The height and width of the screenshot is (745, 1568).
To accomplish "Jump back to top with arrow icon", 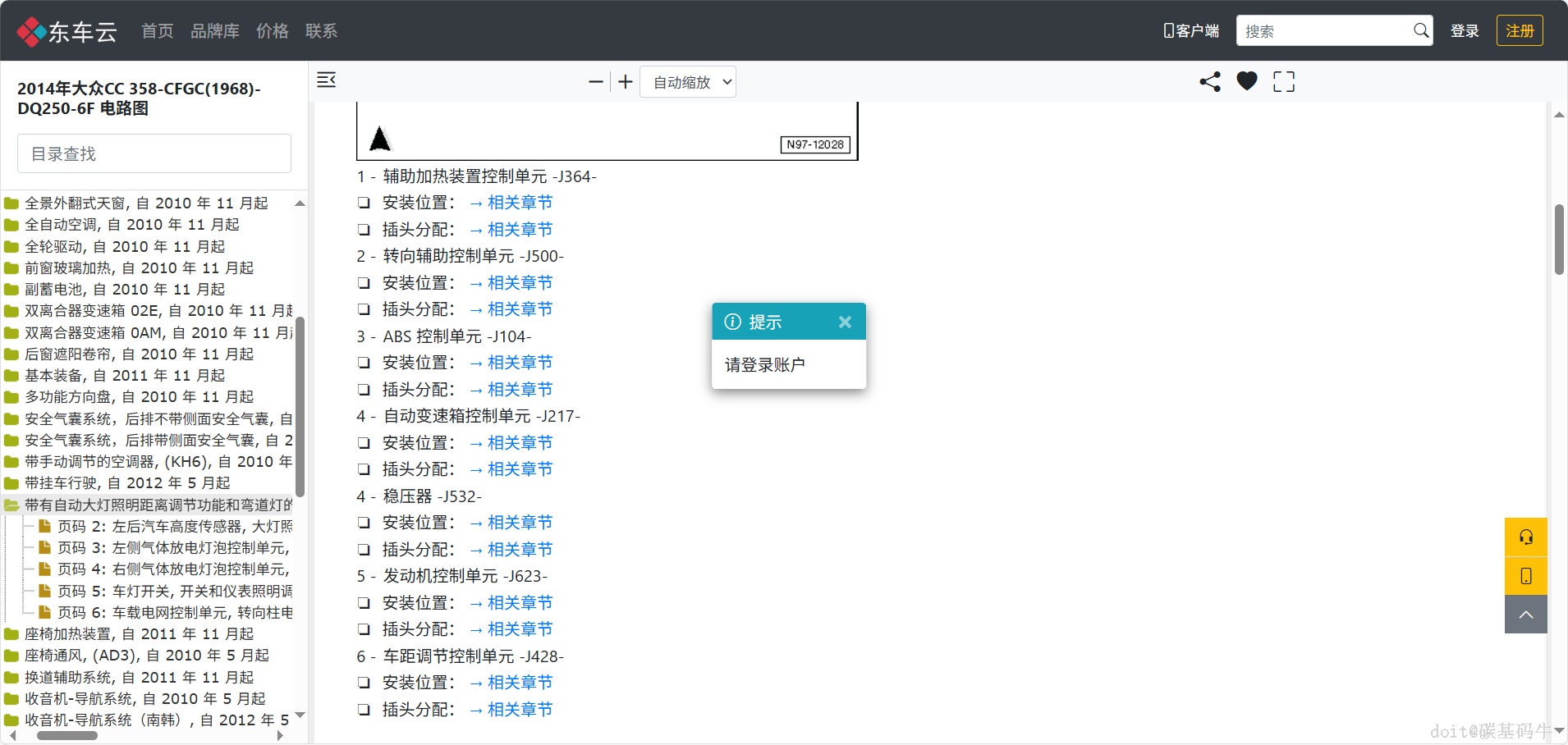I will coord(1525,614).
